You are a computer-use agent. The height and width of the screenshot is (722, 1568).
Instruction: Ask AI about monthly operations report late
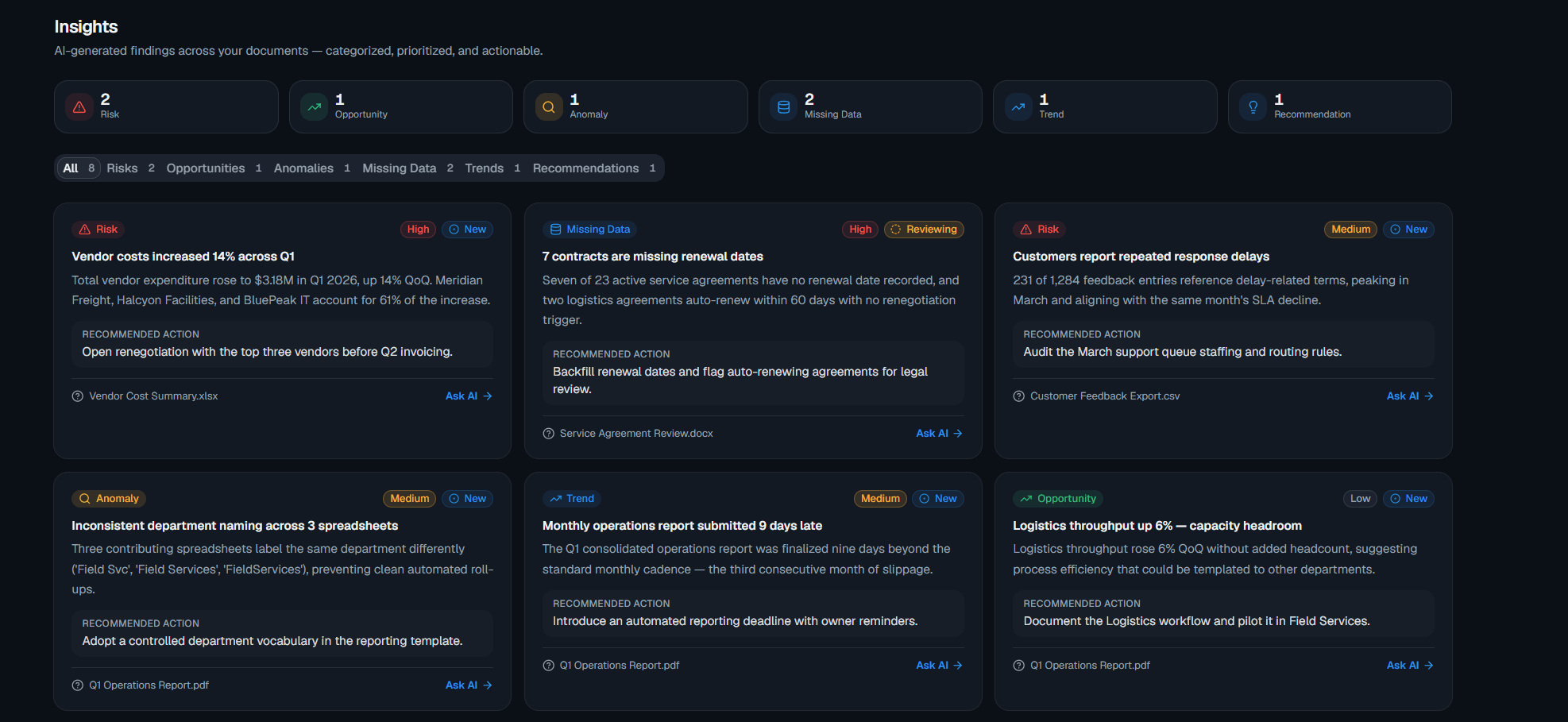[939, 666]
